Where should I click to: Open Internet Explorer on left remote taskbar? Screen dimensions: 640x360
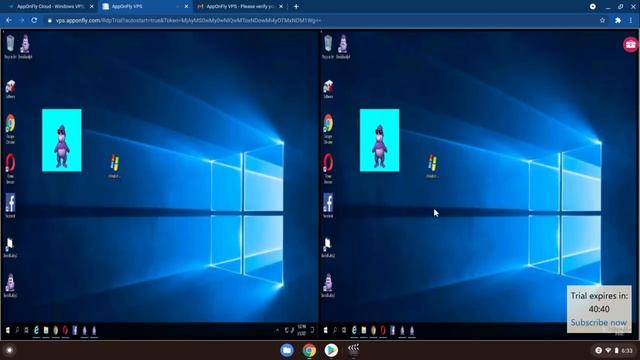36,330
